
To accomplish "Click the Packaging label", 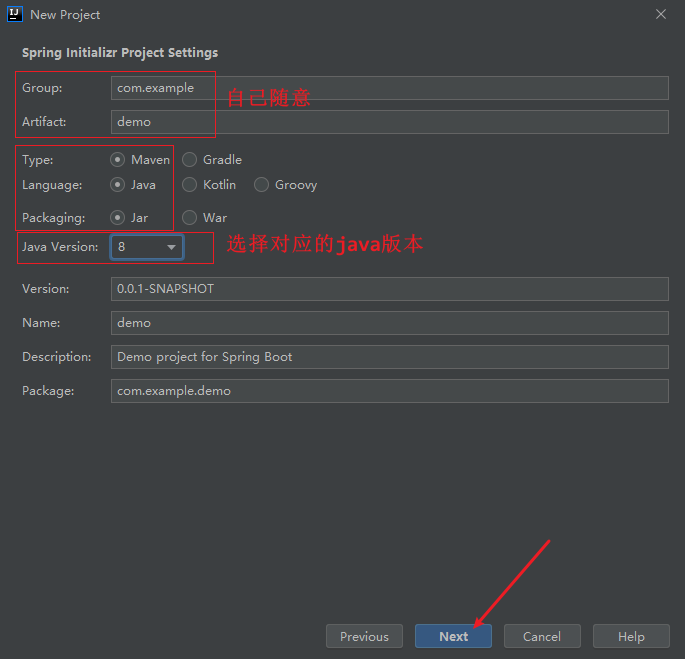I will coord(54,218).
